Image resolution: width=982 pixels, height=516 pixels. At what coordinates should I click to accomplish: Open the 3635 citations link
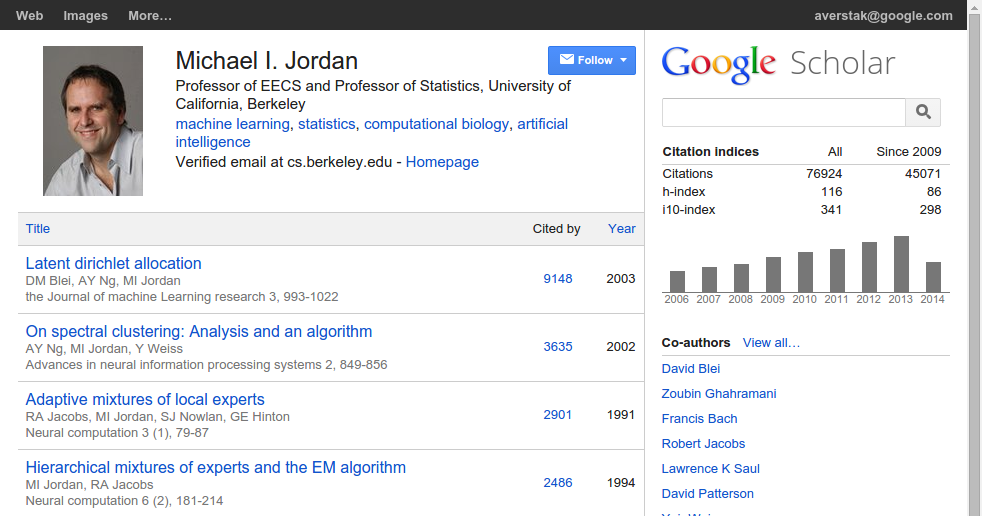pyautogui.click(x=557, y=346)
